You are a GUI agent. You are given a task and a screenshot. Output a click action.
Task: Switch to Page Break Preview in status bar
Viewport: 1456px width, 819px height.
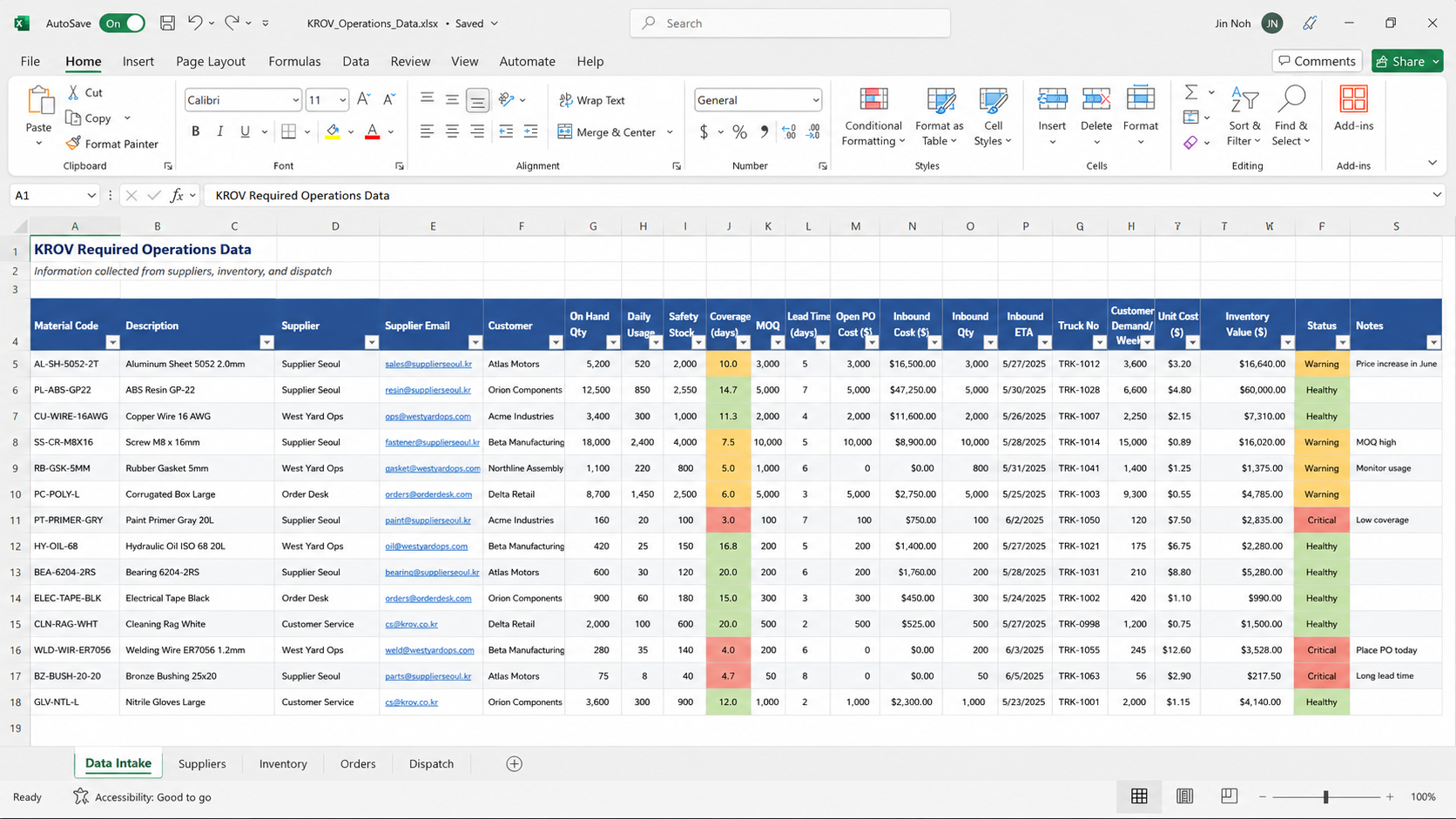click(x=1229, y=796)
